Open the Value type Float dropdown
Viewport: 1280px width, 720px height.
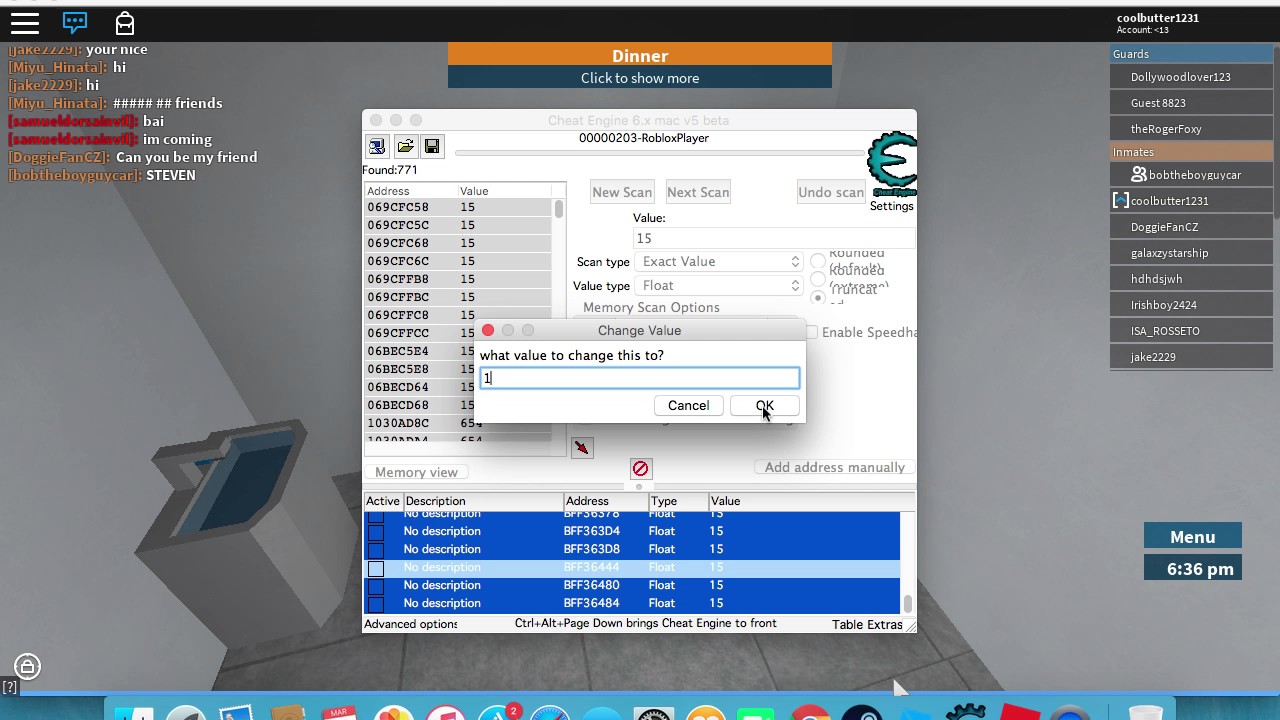click(x=719, y=285)
